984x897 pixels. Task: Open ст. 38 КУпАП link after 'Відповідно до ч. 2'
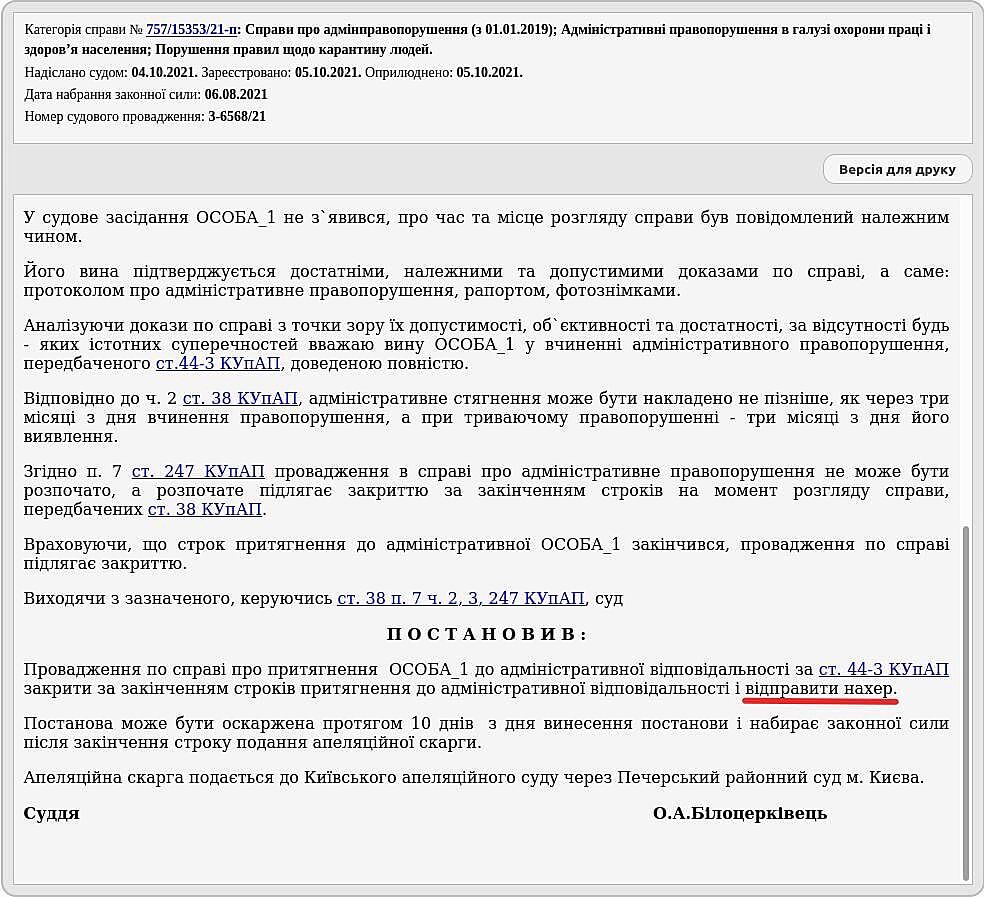point(240,398)
